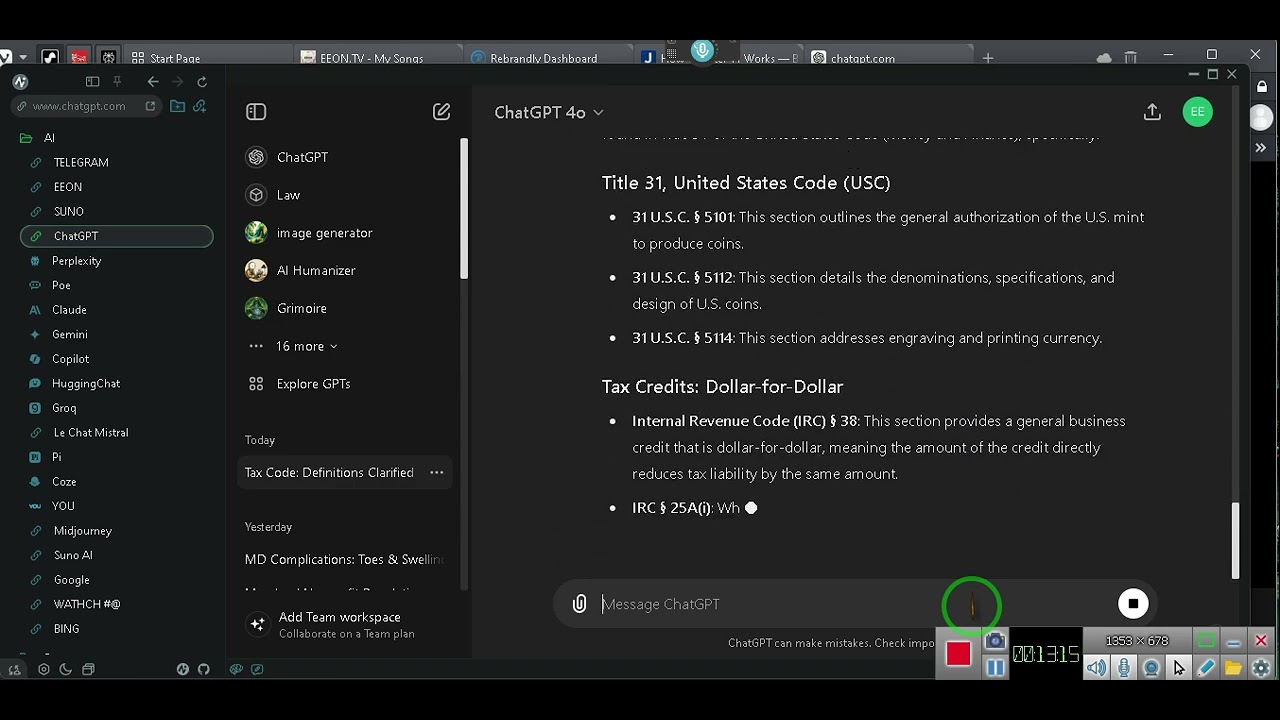Viewport: 1280px width, 720px height.
Task: Open BING from the AI panel
Action: pyautogui.click(x=67, y=629)
